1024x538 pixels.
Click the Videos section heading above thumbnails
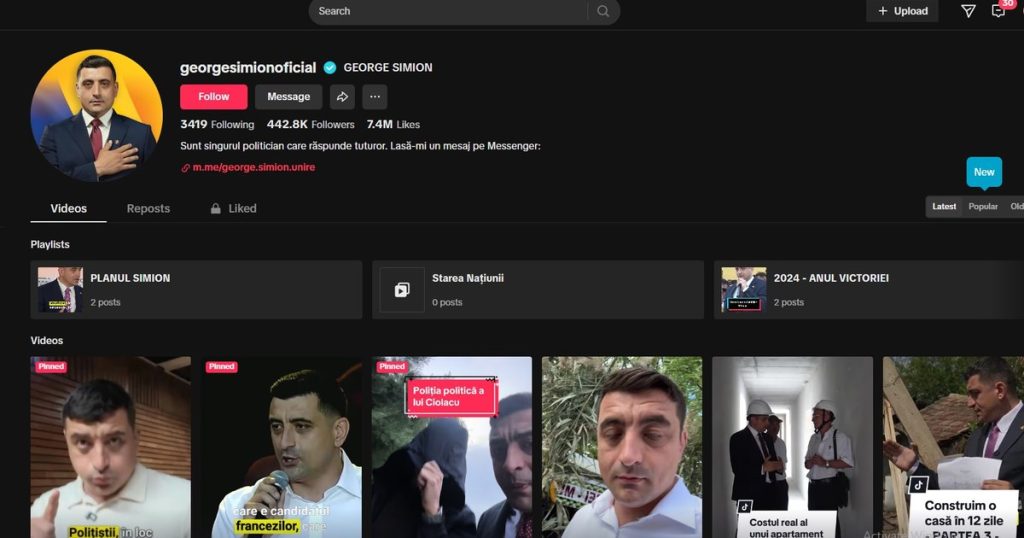[x=47, y=340]
